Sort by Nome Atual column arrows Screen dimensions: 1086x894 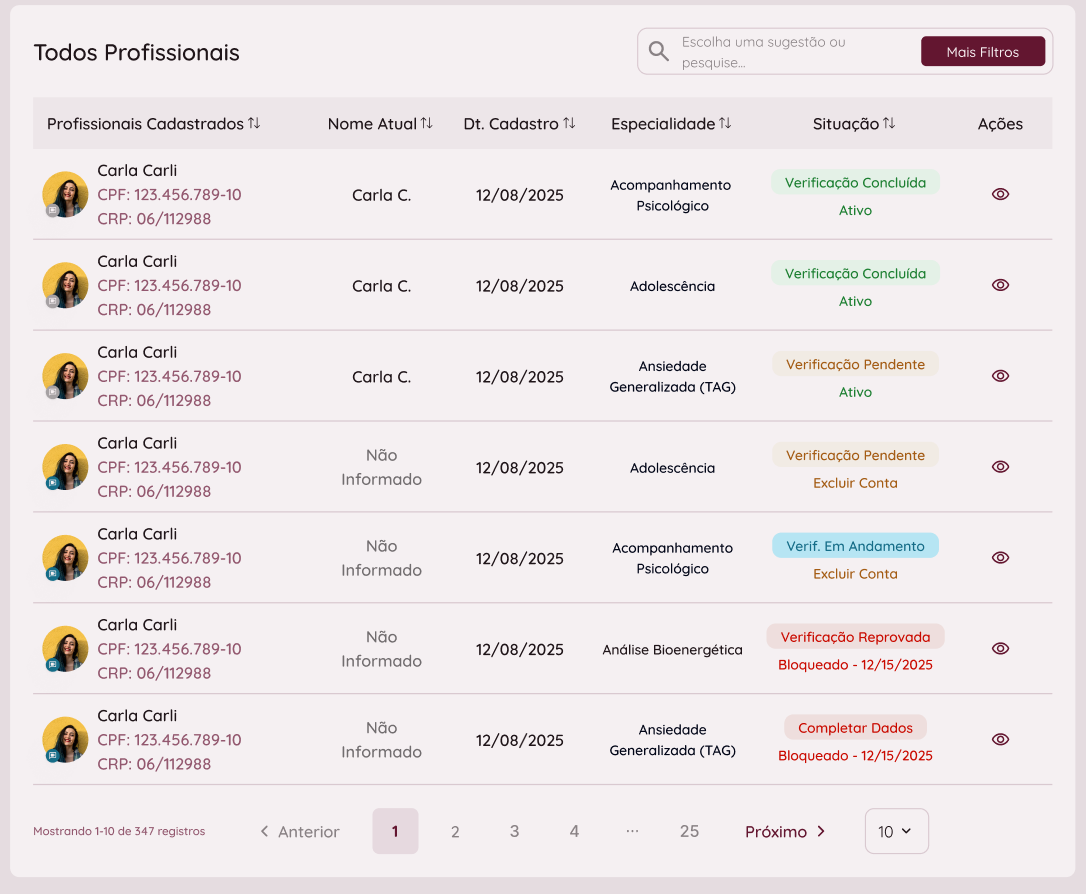[427, 123]
